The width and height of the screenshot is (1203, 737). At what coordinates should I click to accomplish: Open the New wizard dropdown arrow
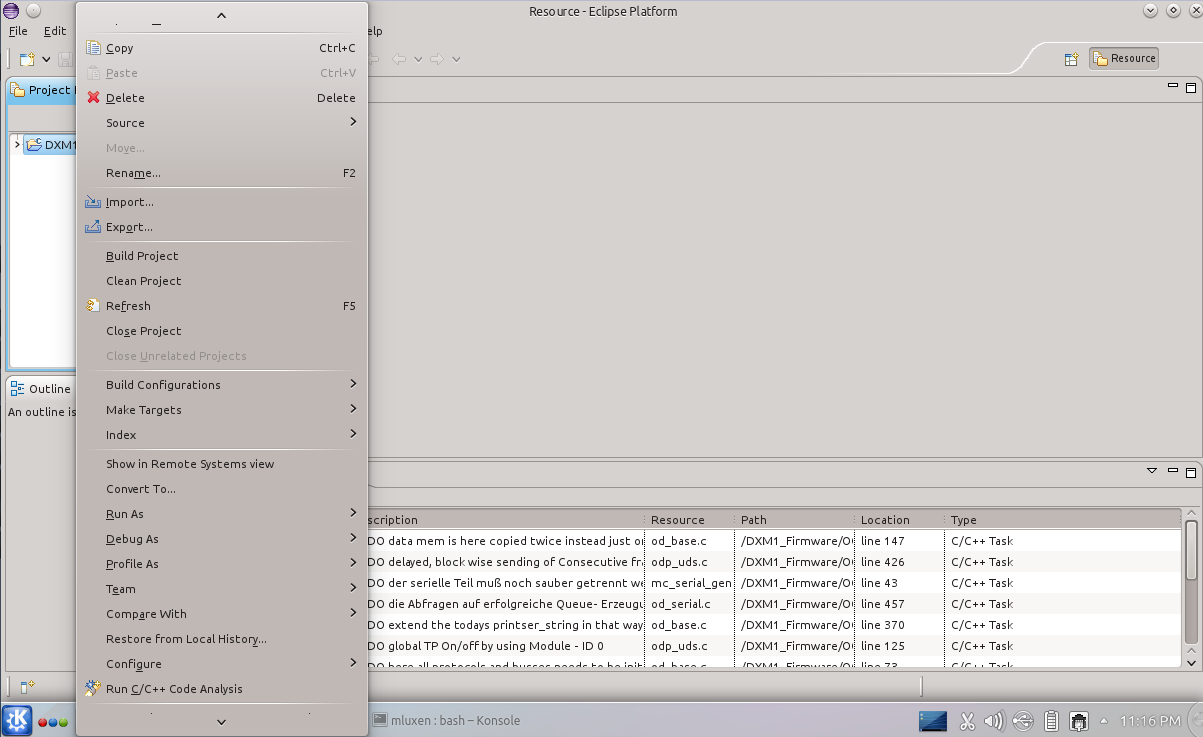tap(46, 60)
